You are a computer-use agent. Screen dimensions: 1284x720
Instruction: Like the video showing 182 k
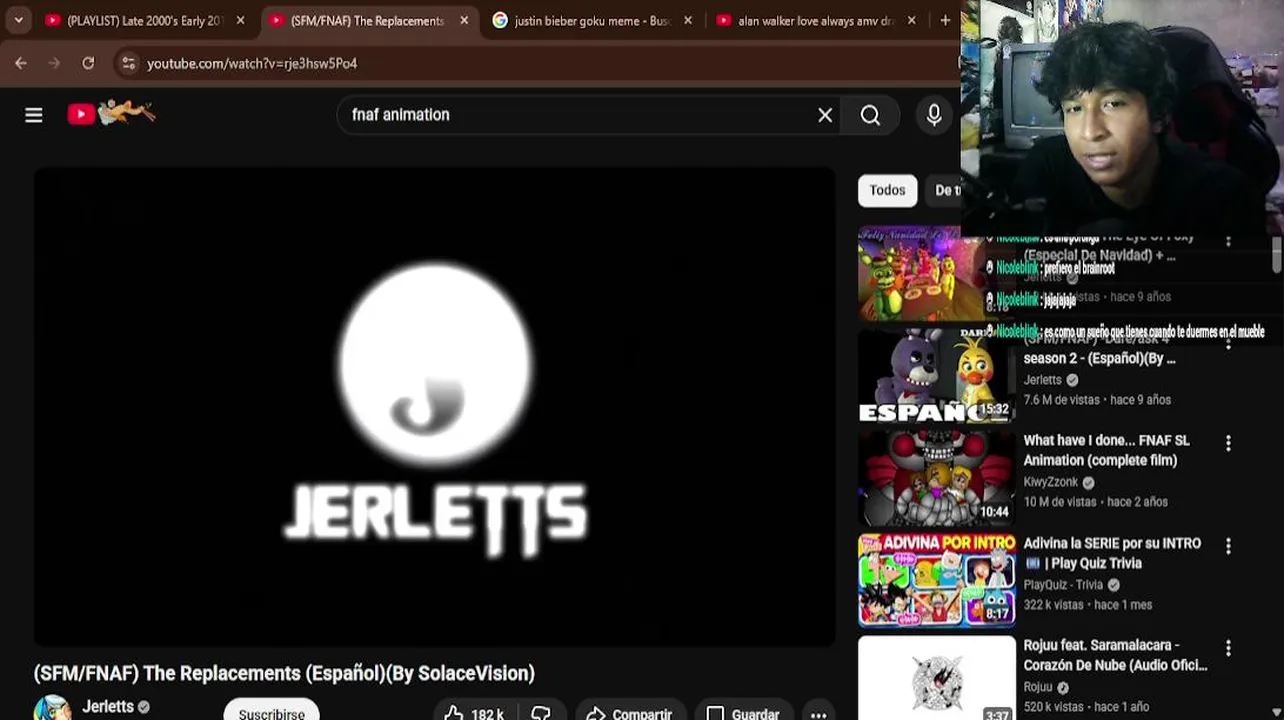click(474, 713)
